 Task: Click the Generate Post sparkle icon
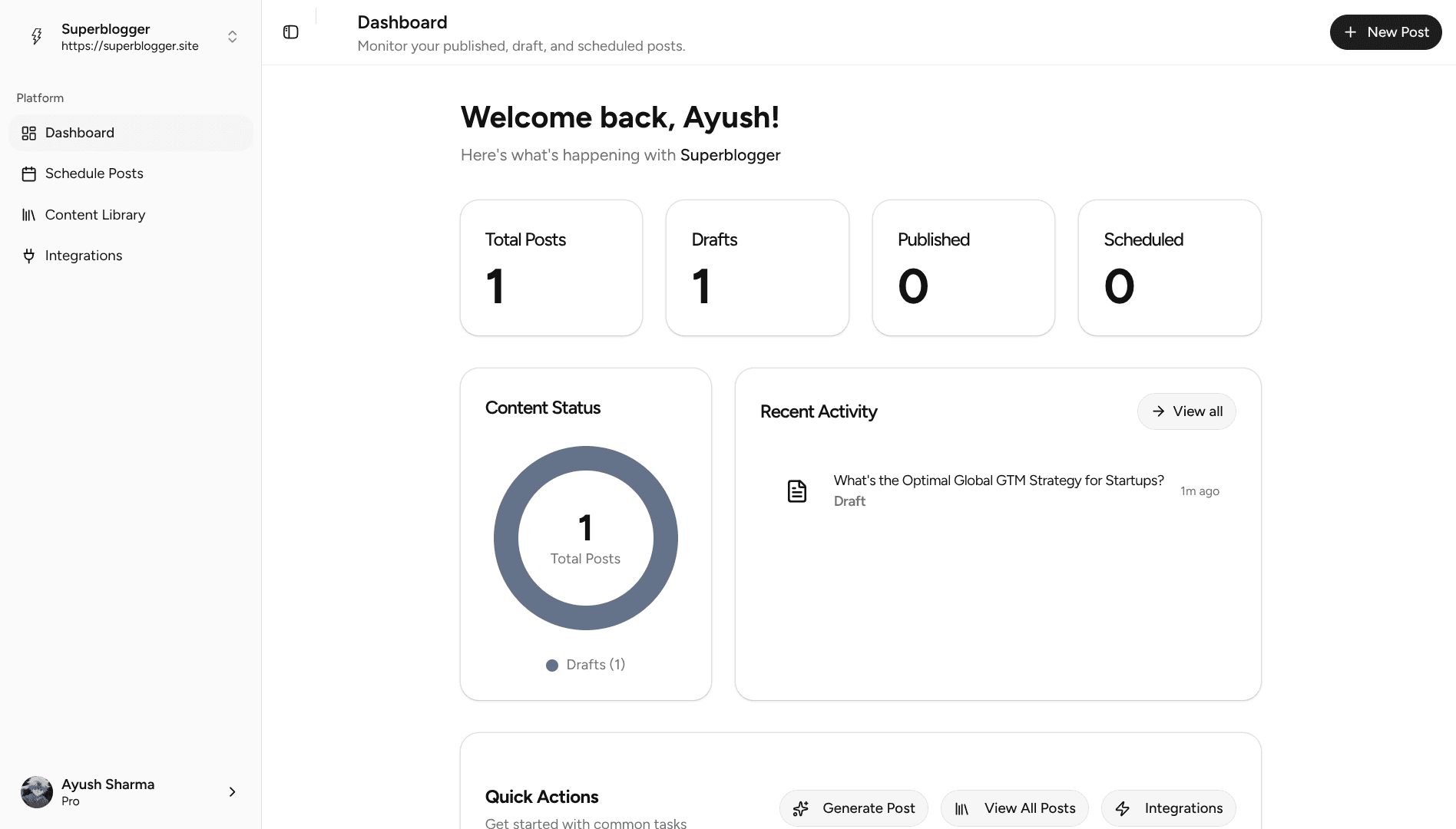tap(800, 808)
